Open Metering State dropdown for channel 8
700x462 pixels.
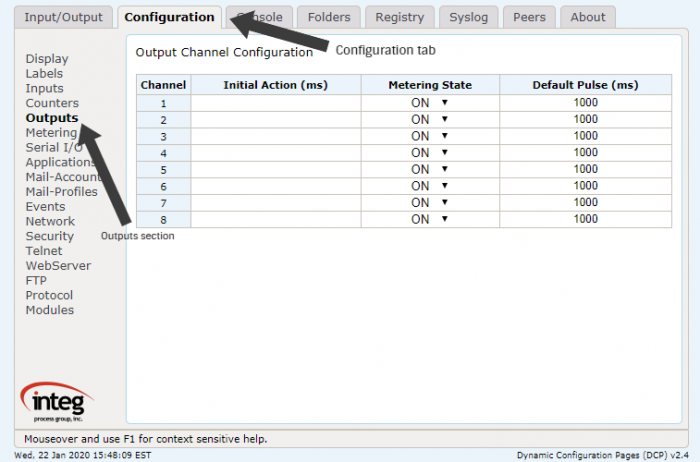[x=429, y=220]
